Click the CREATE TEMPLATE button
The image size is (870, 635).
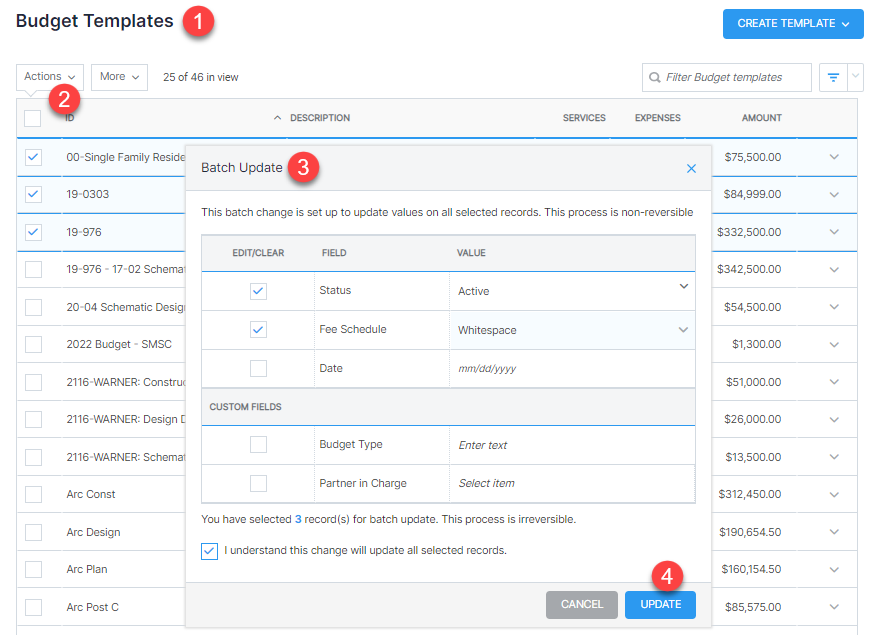(785, 24)
